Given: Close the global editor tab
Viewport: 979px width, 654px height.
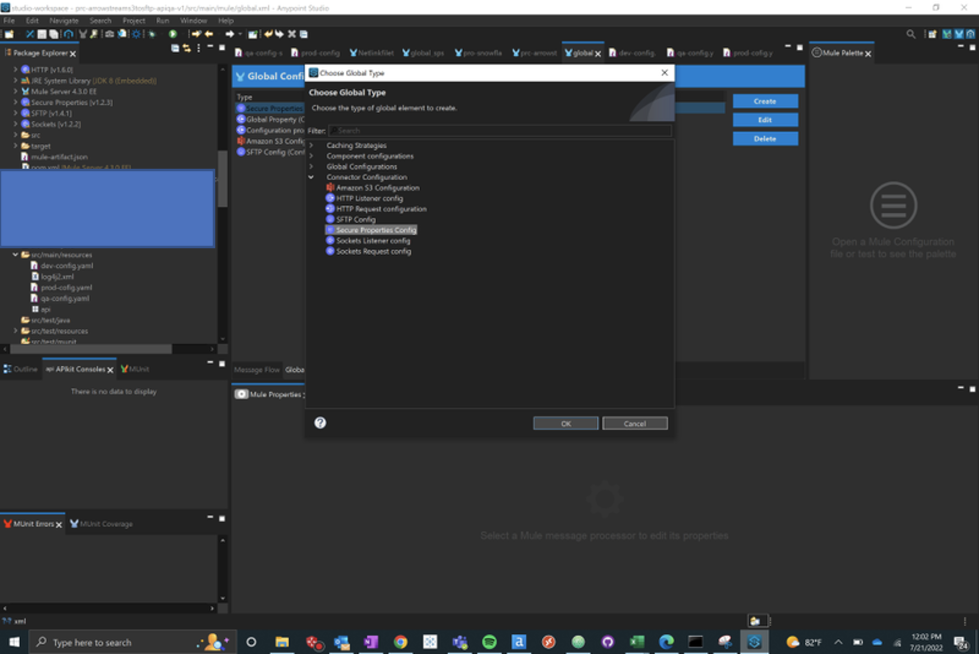Looking at the screenshot, I should click(x=598, y=54).
